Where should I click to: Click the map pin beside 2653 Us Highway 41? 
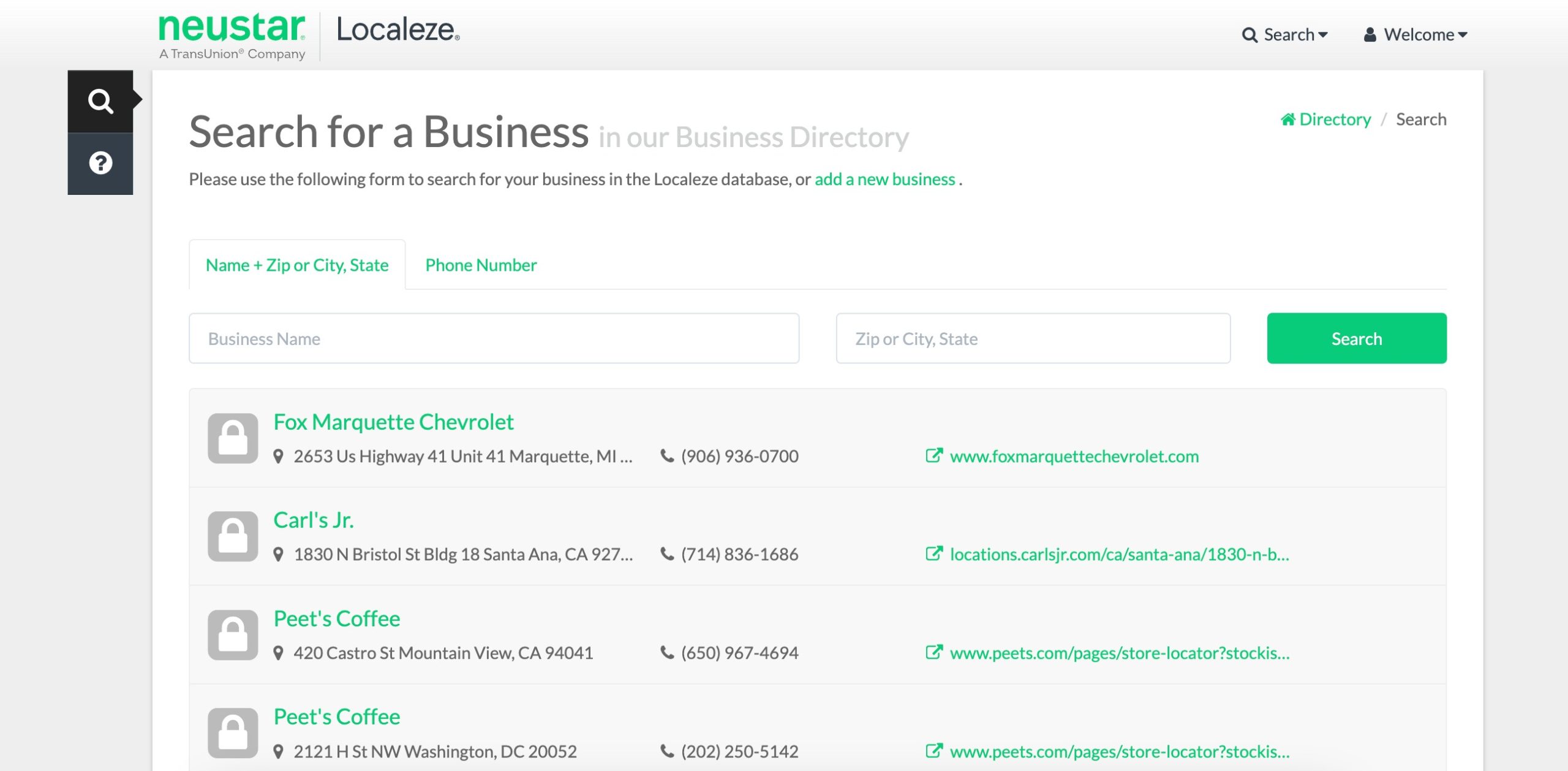pos(278,457)
